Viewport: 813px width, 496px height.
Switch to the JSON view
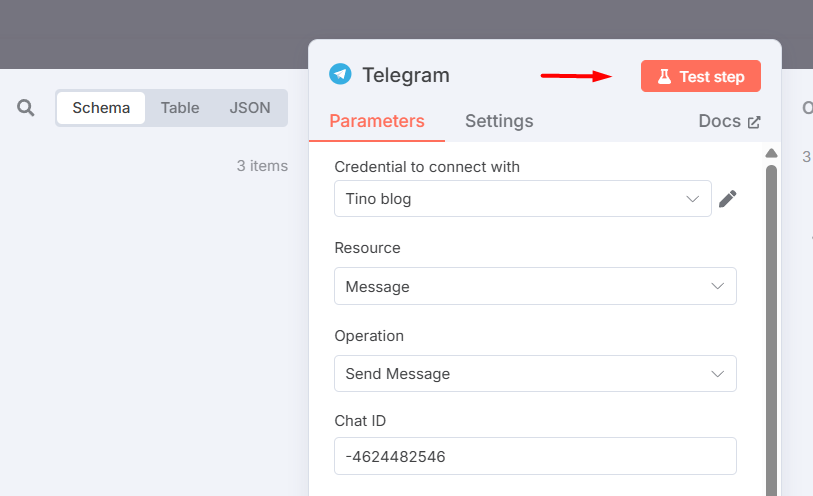(x=250, y=108)
